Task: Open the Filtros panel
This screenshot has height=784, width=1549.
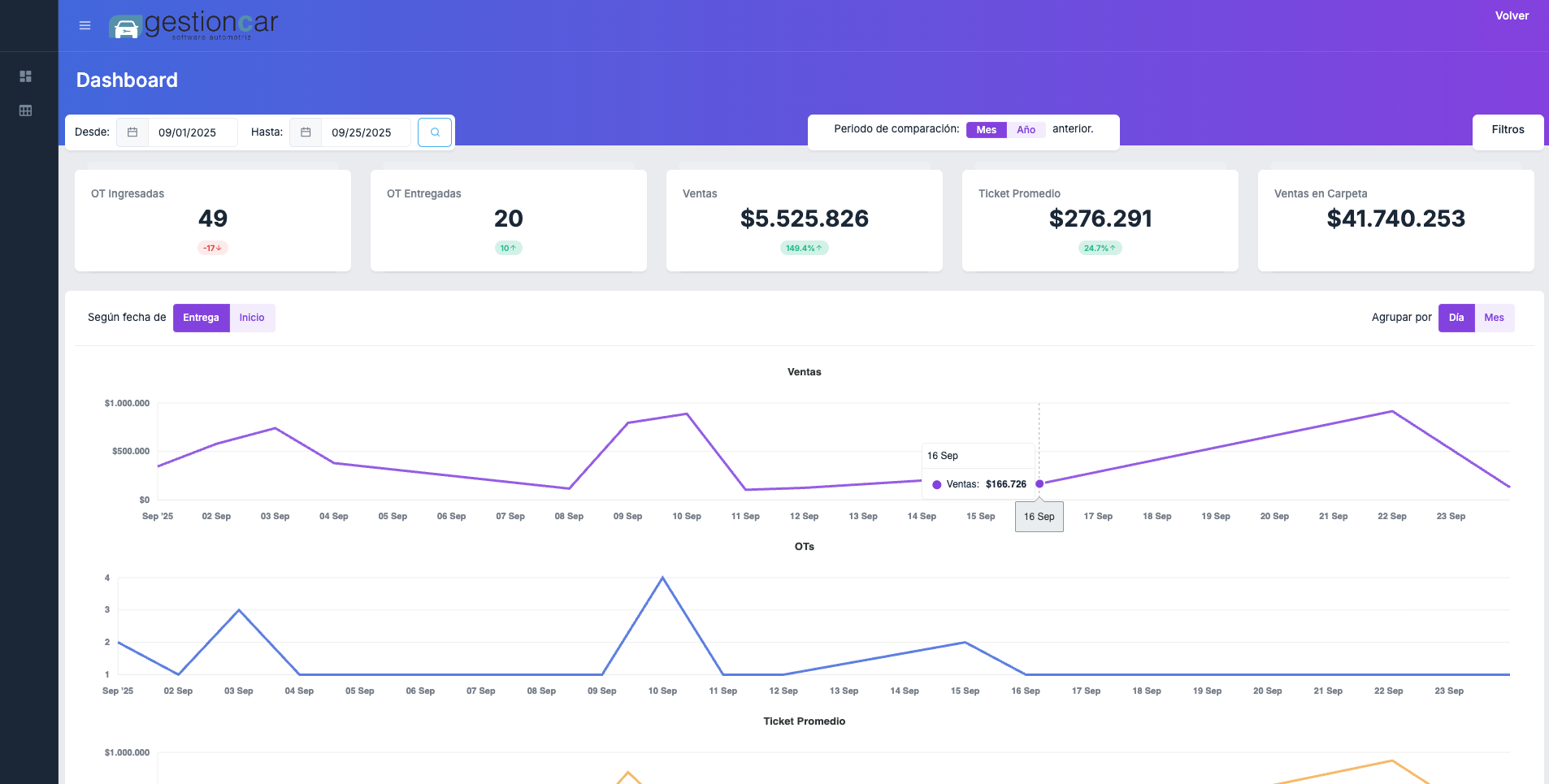Action: [x=1508, y=129]
